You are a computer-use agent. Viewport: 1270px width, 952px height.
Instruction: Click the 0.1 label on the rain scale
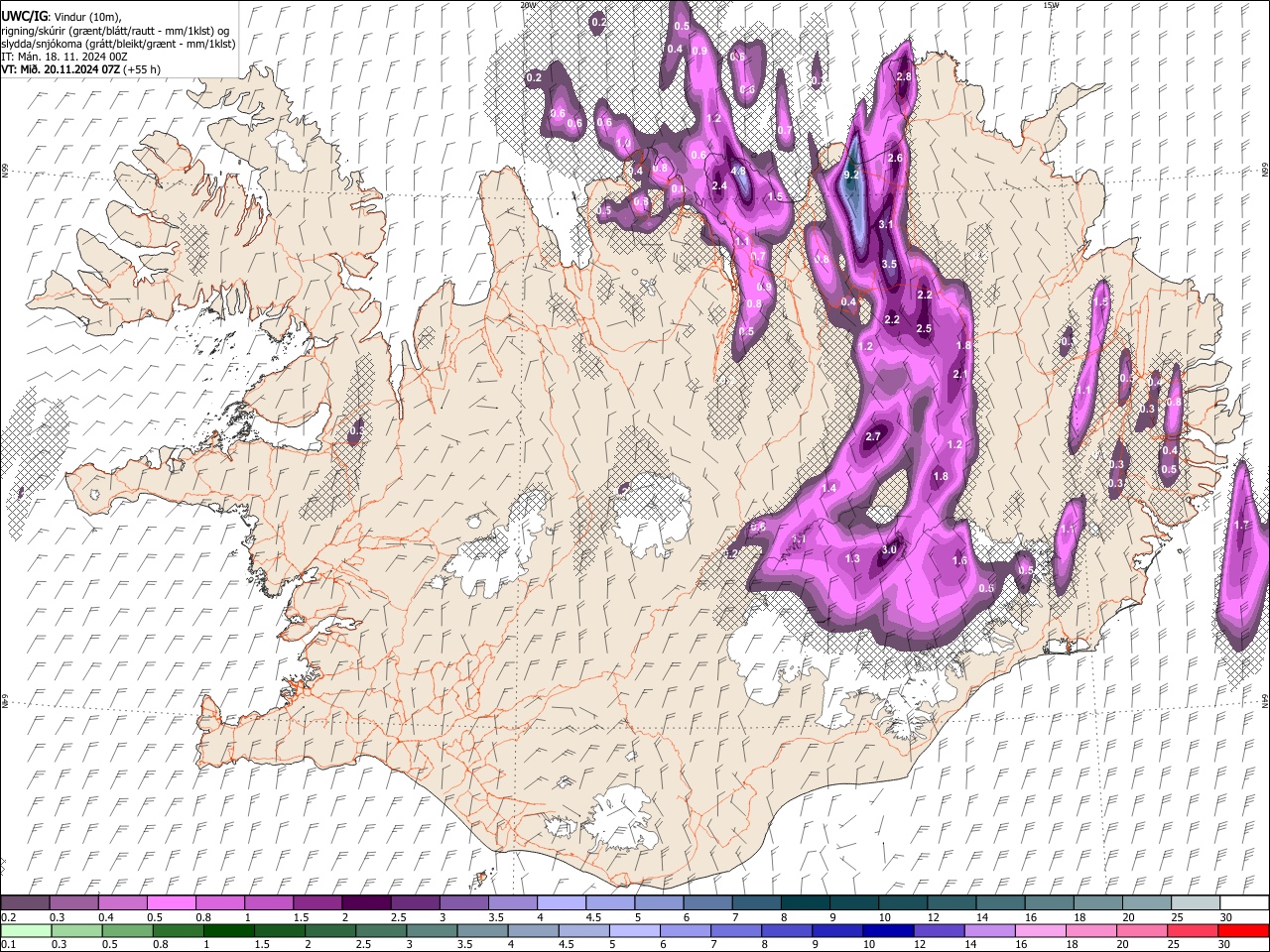pos(8,945)
